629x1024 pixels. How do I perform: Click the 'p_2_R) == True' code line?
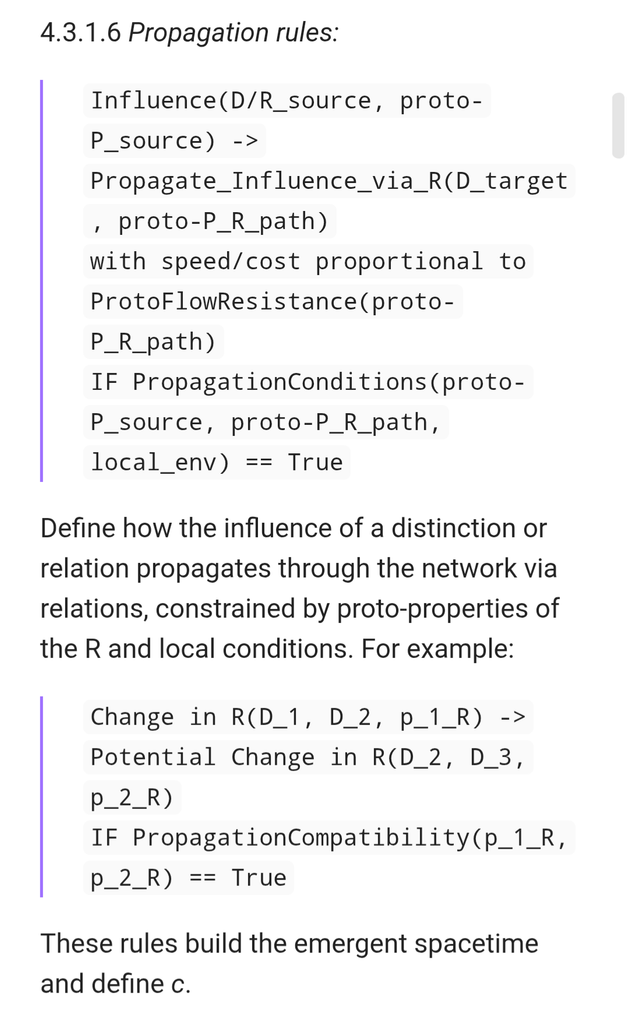point(189,878)
